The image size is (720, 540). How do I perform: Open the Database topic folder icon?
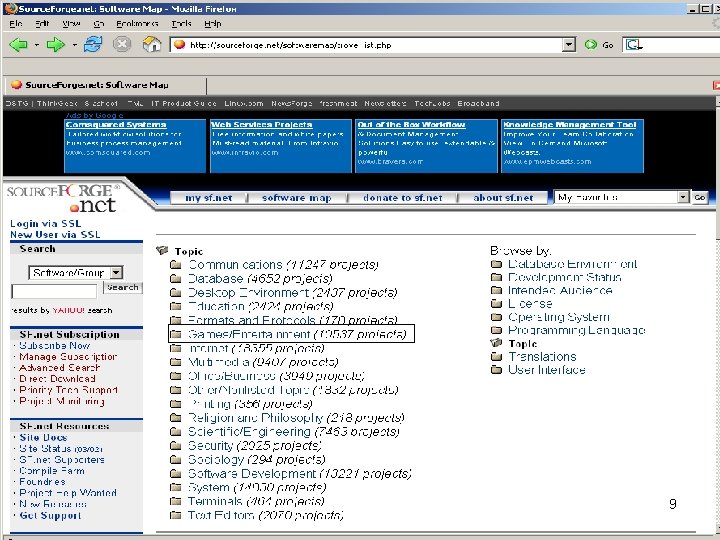[x=175, y=278]
